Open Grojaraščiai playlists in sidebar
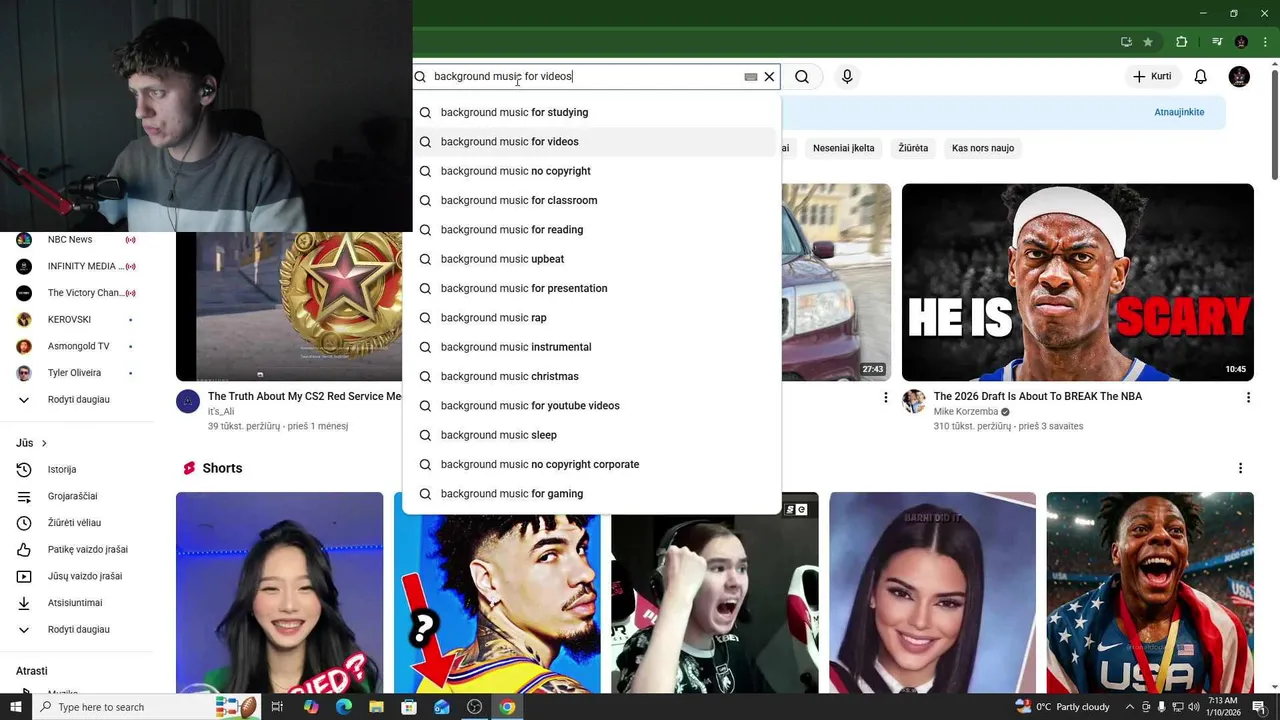The width and height of the screenshot is (1280, 720). coord(76,496)
